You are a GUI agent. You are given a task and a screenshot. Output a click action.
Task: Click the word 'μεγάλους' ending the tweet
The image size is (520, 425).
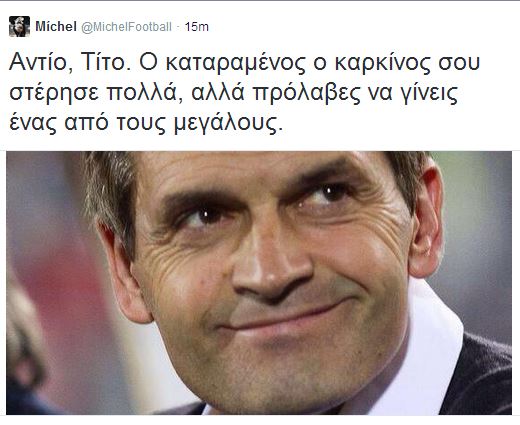point(229,123)
